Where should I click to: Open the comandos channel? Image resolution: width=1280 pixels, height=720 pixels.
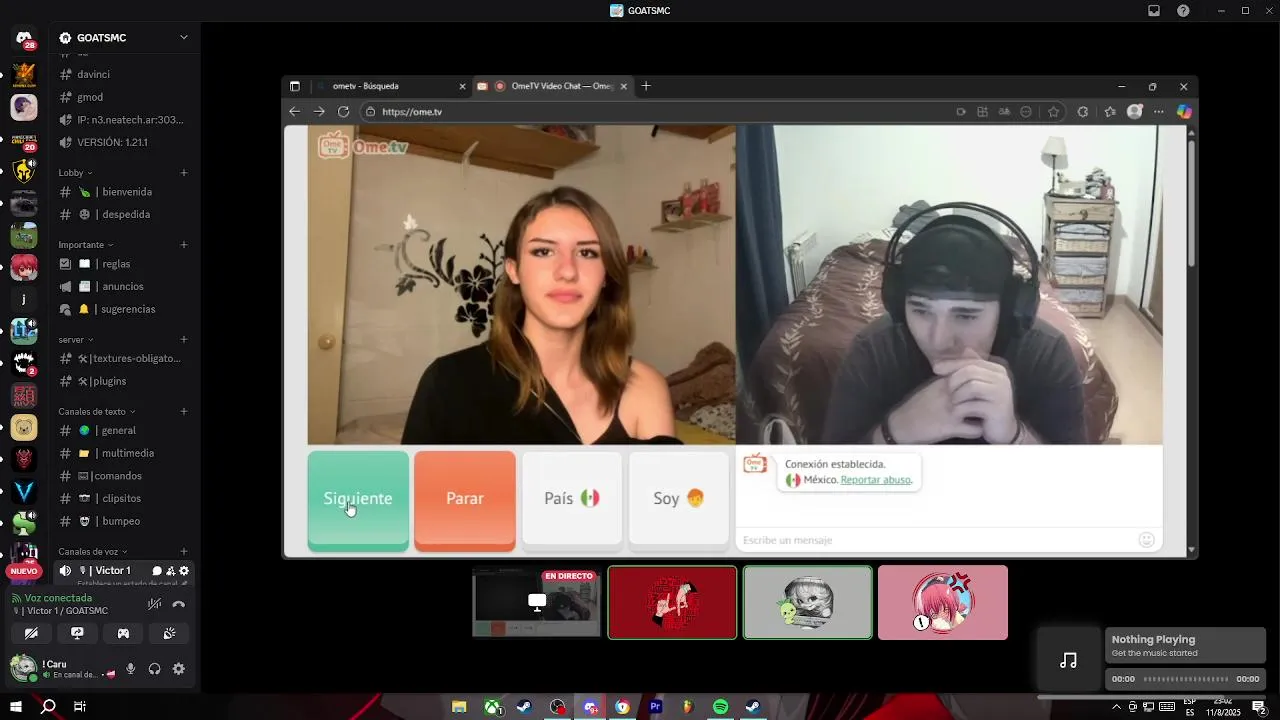[123, 476]
